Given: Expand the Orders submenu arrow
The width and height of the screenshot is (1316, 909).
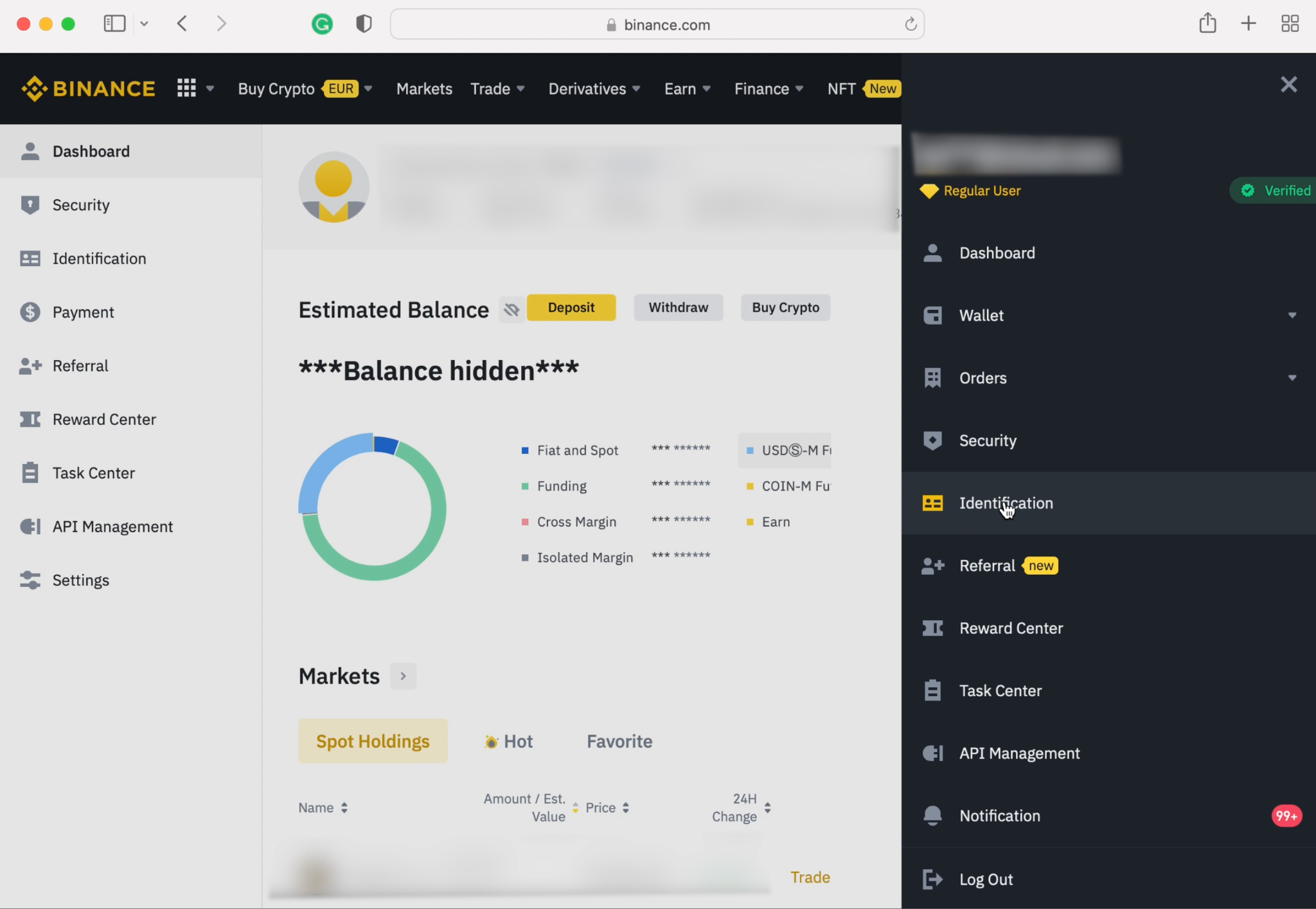Looking at the screenshot, I should tap(1292, 378).
